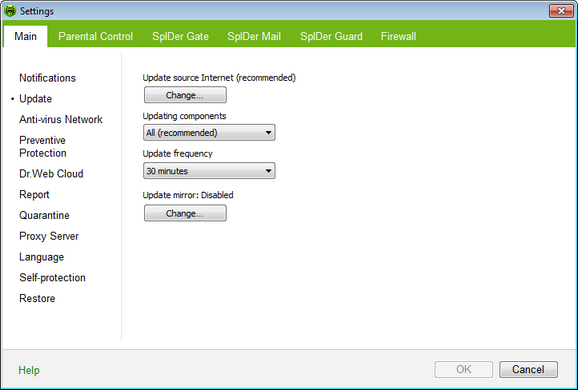
Task: Click the 'Update frequency' label
Action: click(177, 154)
